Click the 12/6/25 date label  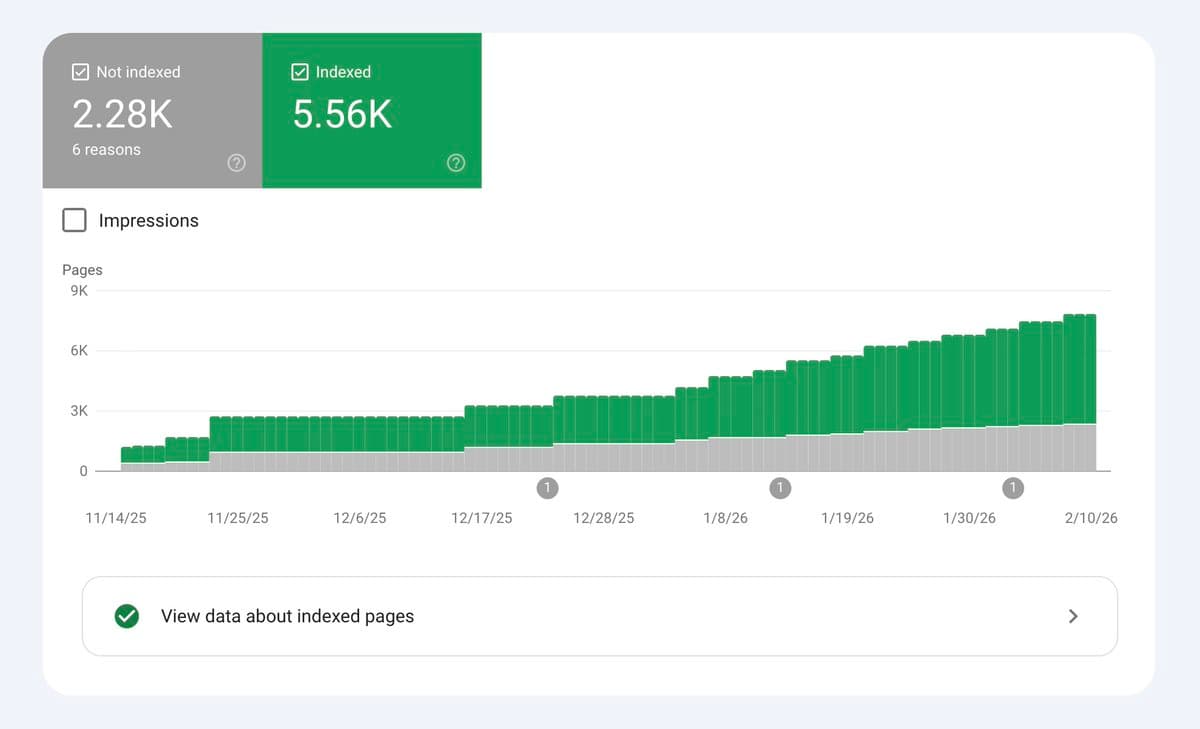coord(360,519)
